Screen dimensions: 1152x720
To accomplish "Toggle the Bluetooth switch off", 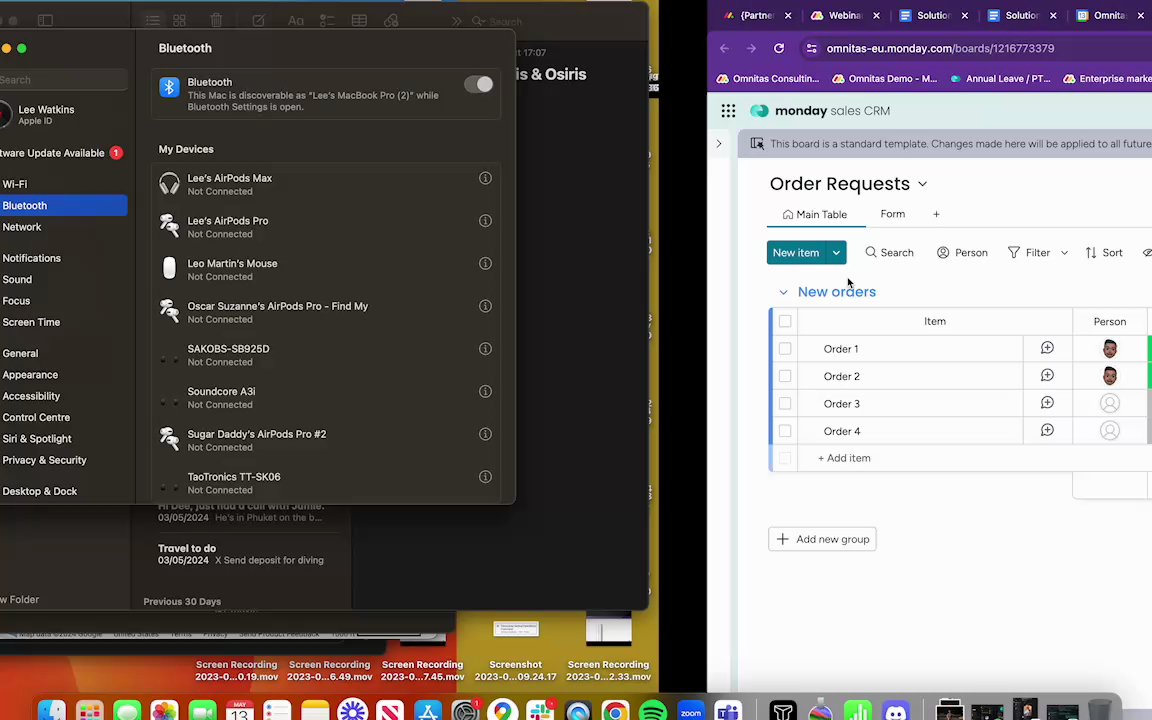I will [478, 84].
